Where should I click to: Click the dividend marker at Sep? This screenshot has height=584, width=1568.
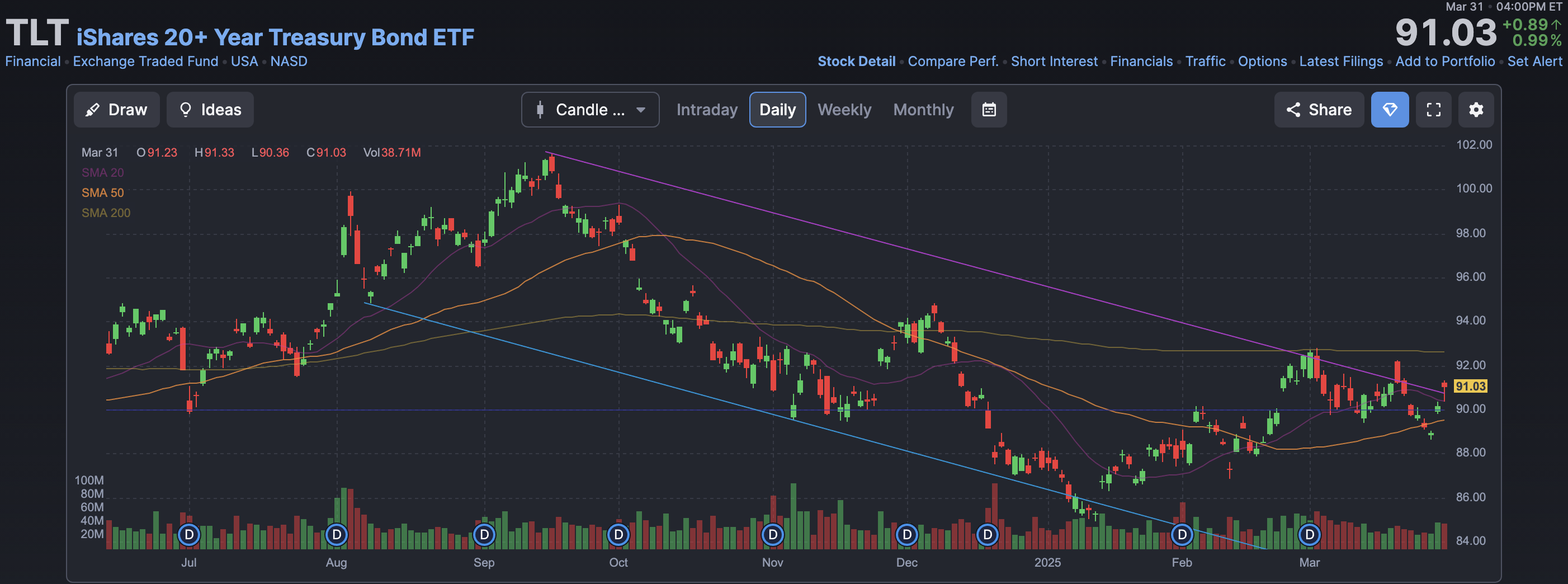click(484, 535)
